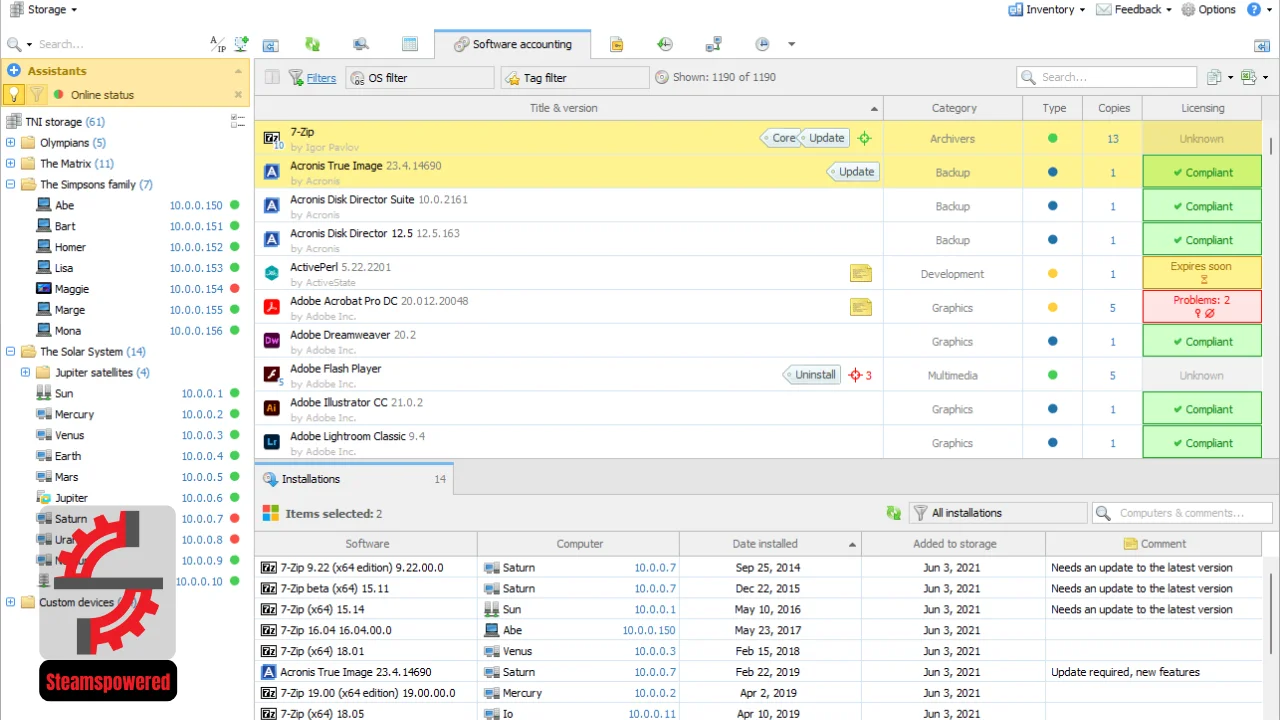This screenshot has height=720, width=1280.
Task: Sort by Date installed column
Action: [x=770, y=544]
